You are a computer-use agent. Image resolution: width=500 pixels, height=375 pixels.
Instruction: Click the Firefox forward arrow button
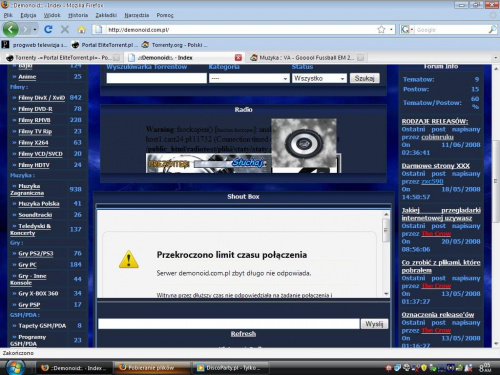(x=25, y=30)
